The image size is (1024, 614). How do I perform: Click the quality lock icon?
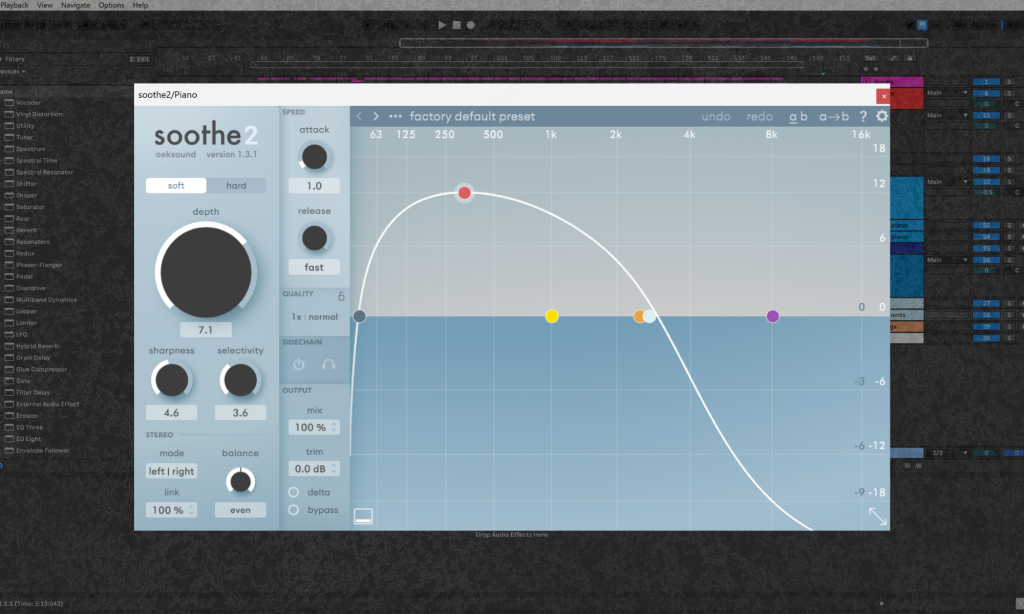[341, 295]
